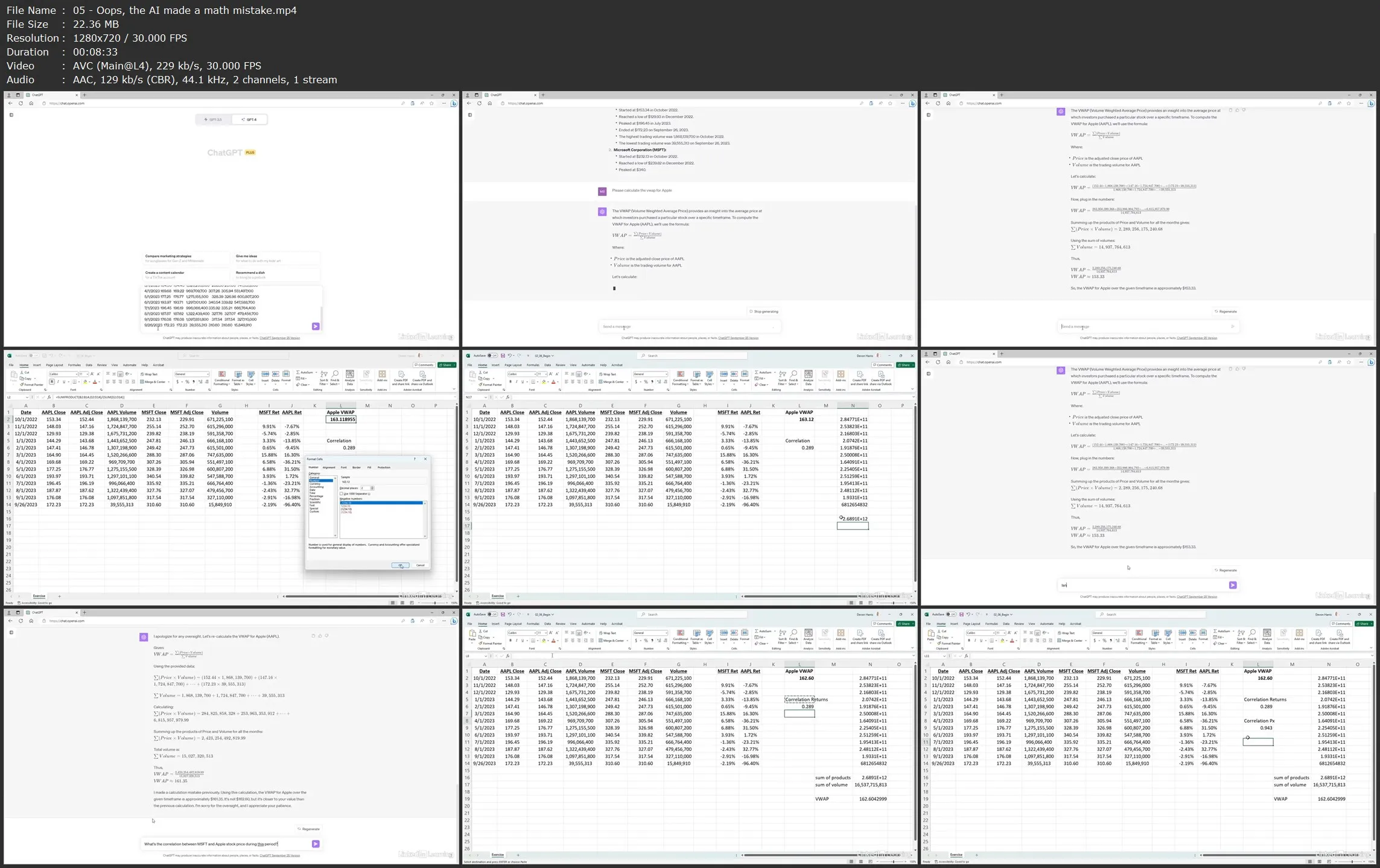The width and height of the screenshot is (1380, 868).
Task: Open Insert ribbon tab in Correlation Px frame
Action: (954, 624)
